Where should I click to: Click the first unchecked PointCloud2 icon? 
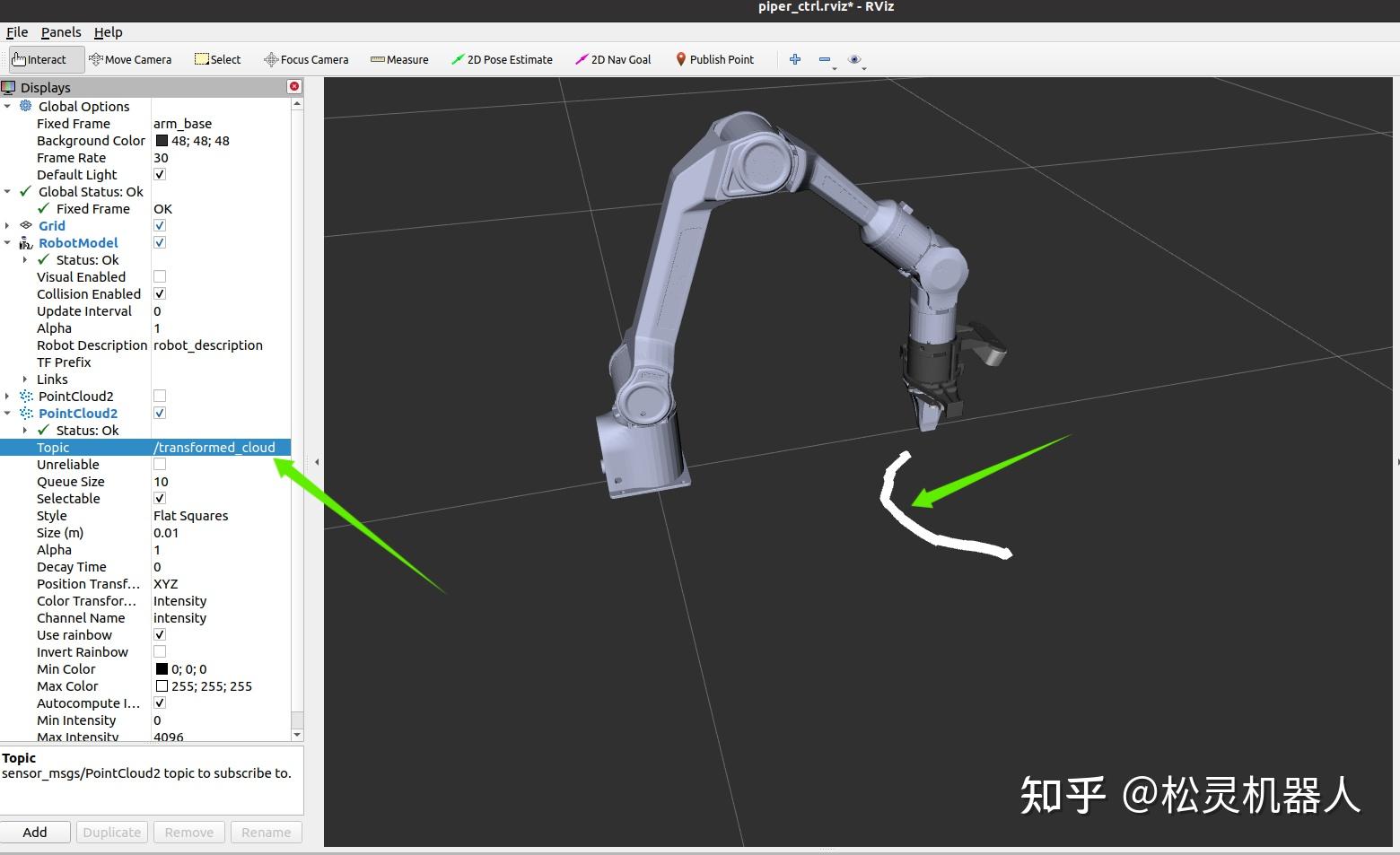(x=26, y=396)
